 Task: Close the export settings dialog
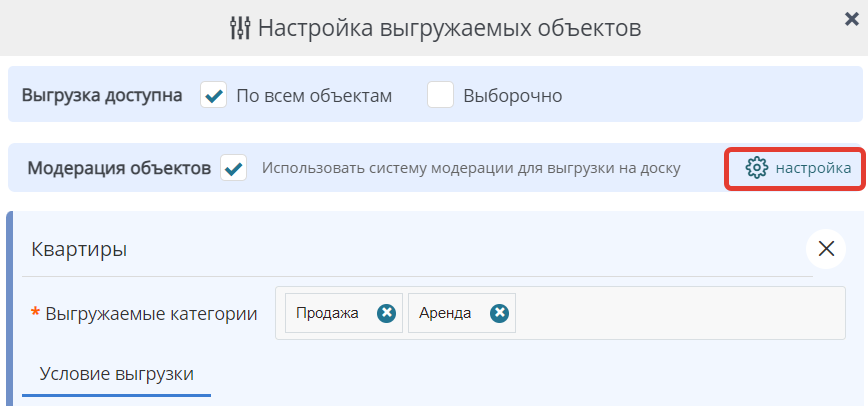850,17
